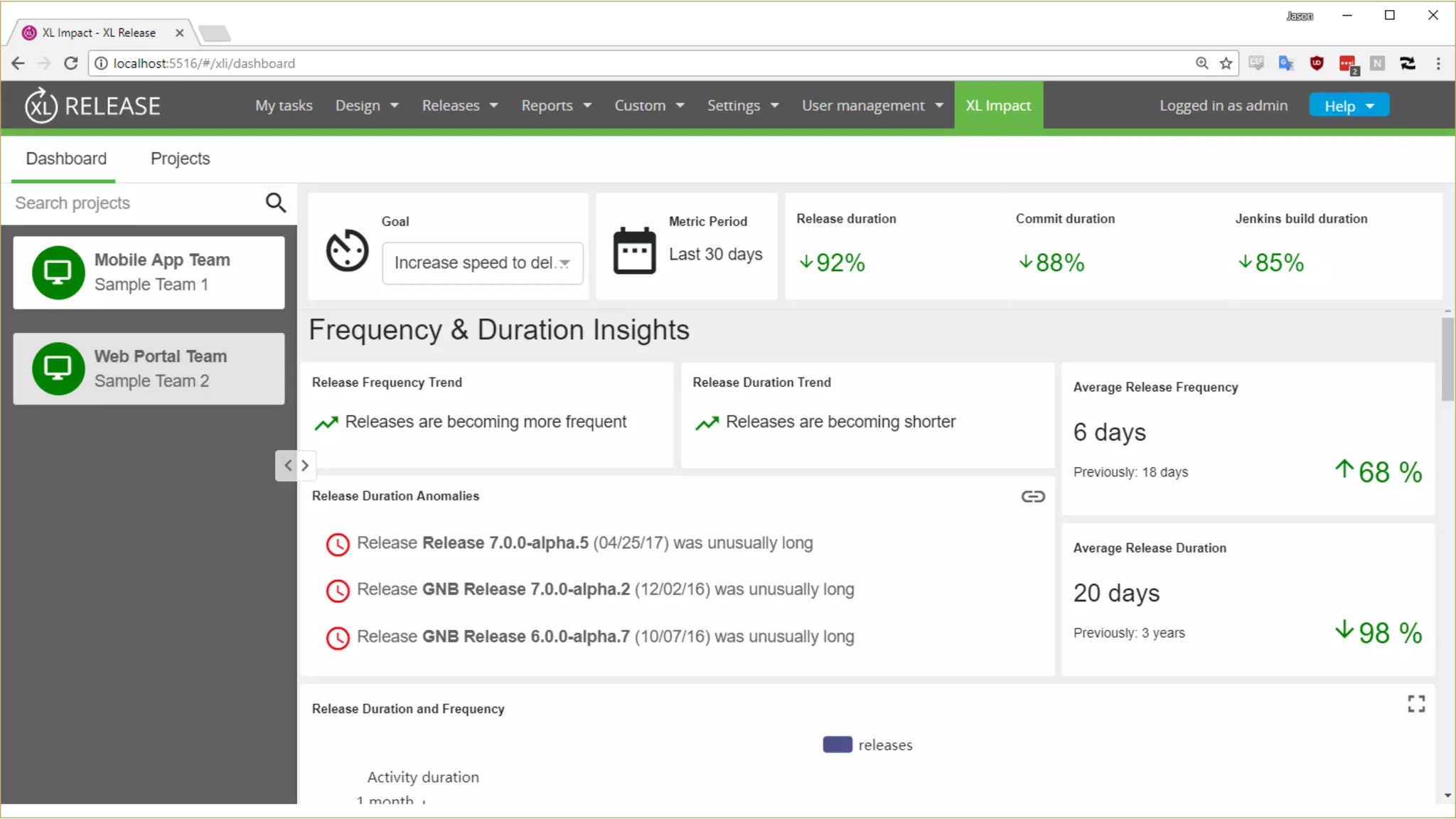Image resolution: width=1456 pixels, height=819 pixels.
Task: Click the Goal stopwatch icon
Action: pyautogui.click(x=347, y=250)
